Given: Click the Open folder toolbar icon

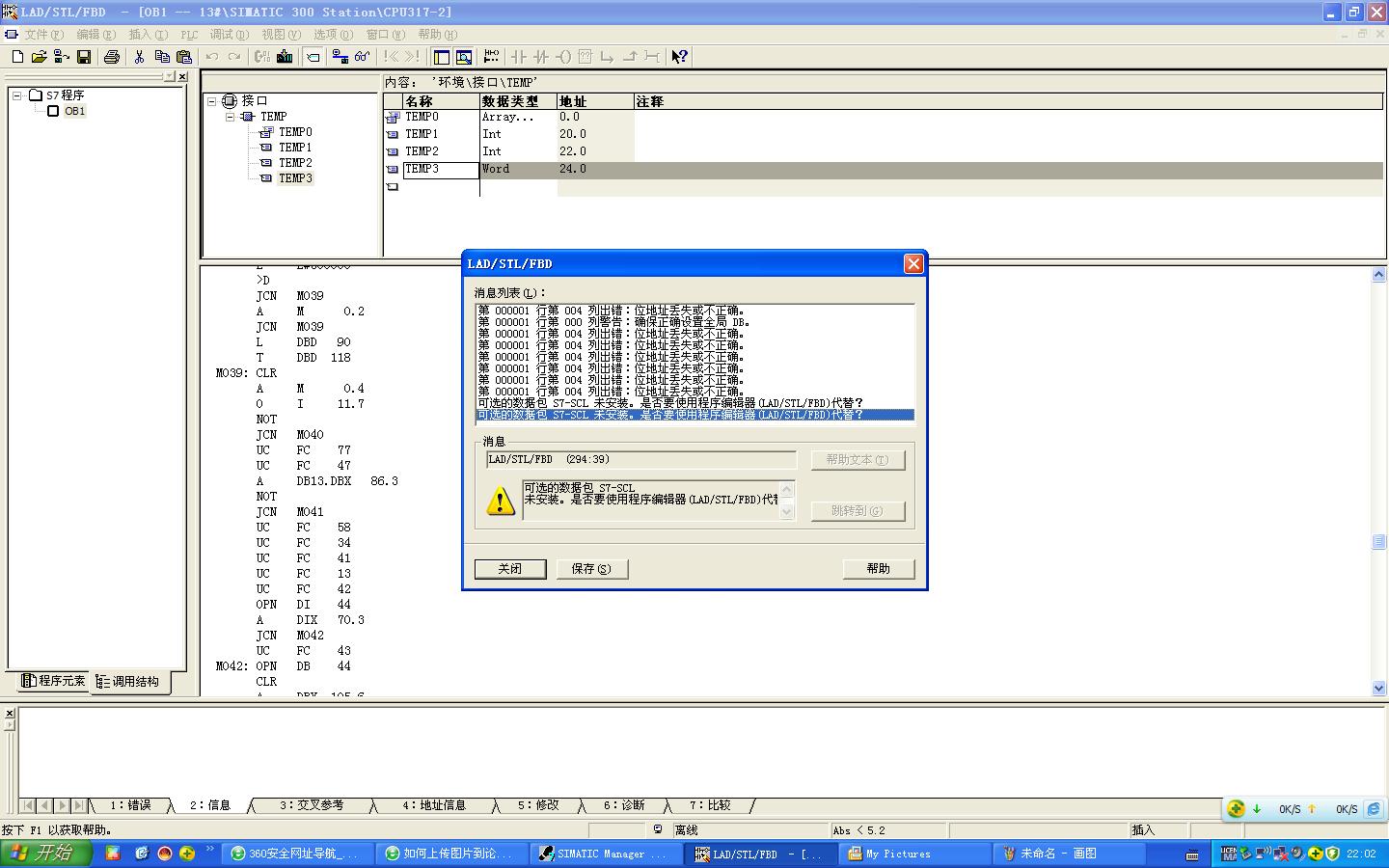Looking at the screenshot, I should pos(39,57).
